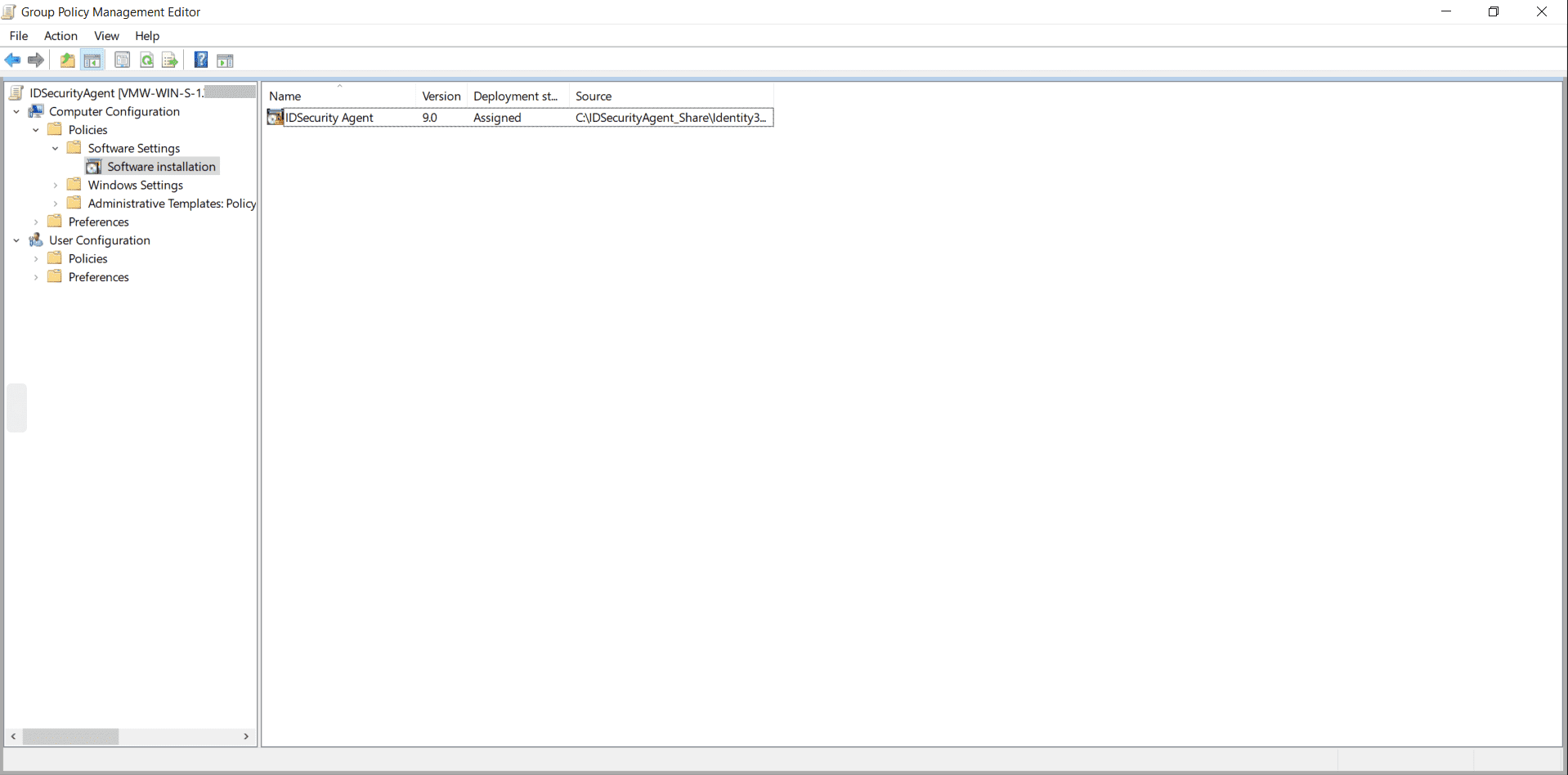This screenshot has height=775, width=1568.
Task: Collapse the Software Settings folder
Action: [56, 148]
